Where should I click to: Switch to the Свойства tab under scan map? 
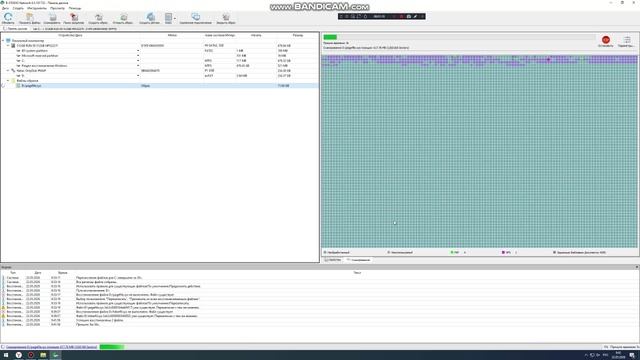tap(333, 260)
